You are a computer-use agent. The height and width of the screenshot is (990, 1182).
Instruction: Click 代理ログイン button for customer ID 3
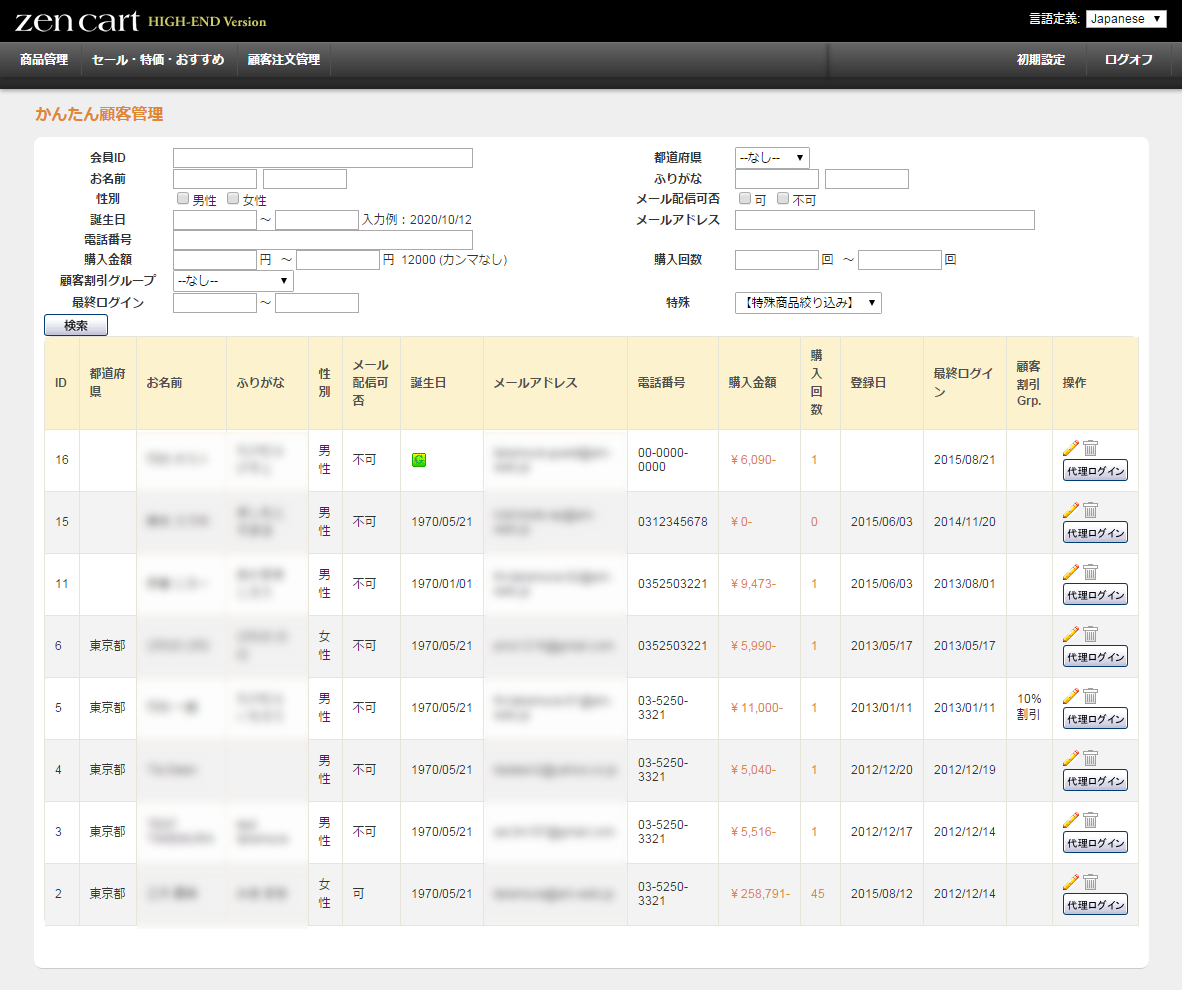1095,843
